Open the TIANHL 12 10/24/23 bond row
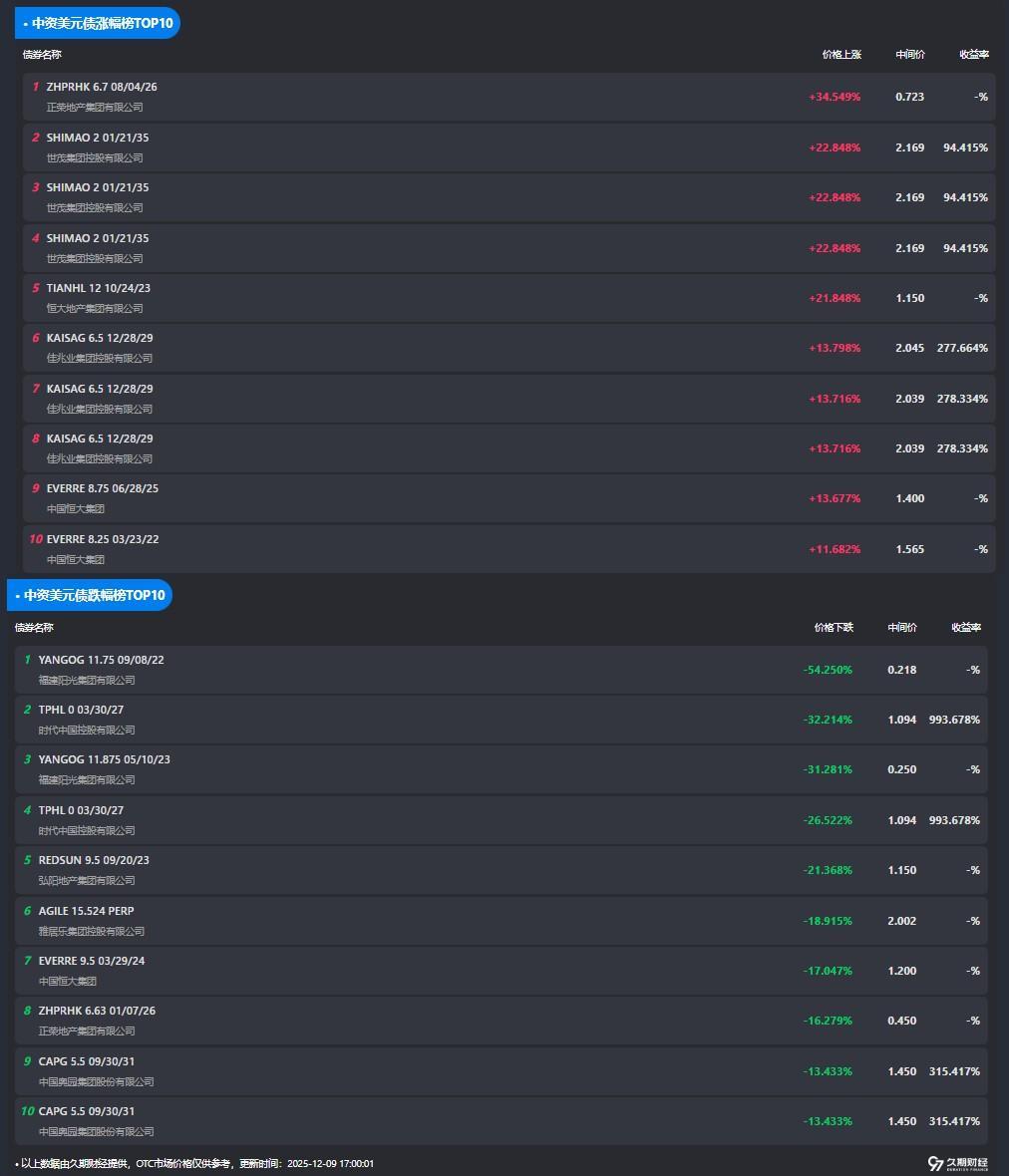The image size is (1009, 1176). [99, 288]
